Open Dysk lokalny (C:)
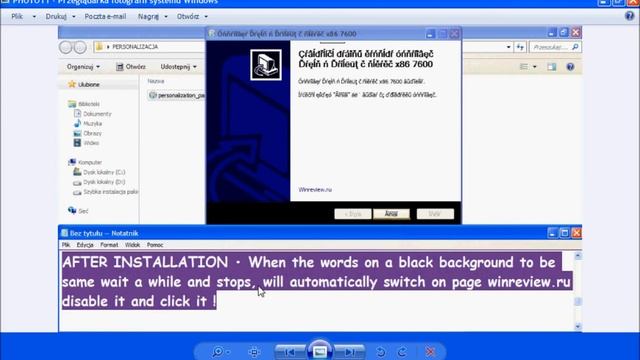Screen dimensions: 640x360 (99, 172)
